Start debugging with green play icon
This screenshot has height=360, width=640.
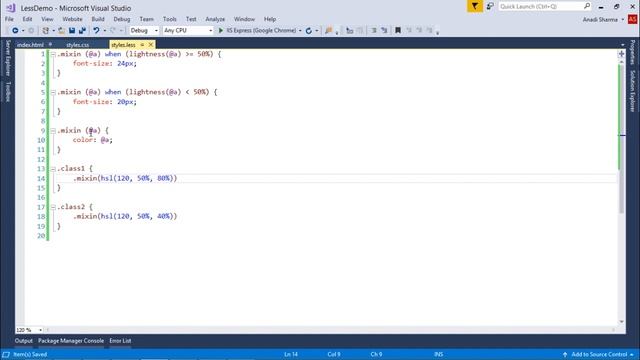pos(221,31)
